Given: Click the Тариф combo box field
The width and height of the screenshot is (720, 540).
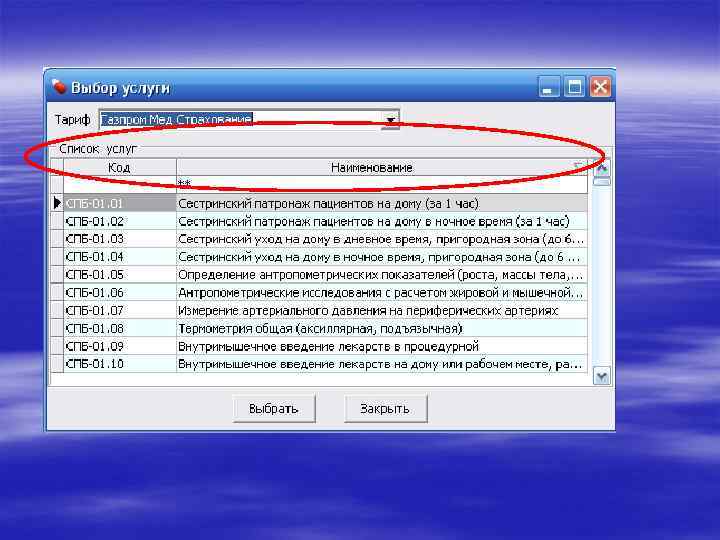Looking at the screenshot, I should [x=249, y=120].
